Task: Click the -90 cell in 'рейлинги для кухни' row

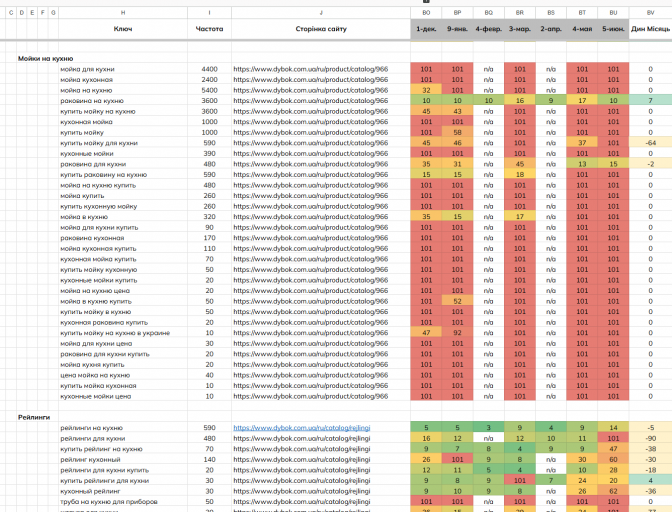Action: pos(650,438)
